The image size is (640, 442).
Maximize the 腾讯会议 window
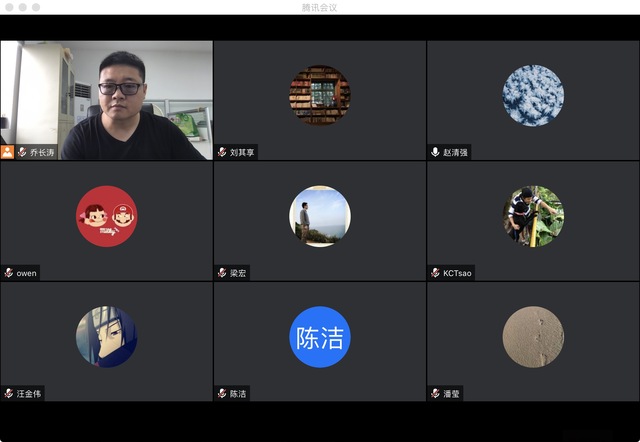tap(36, 7)
